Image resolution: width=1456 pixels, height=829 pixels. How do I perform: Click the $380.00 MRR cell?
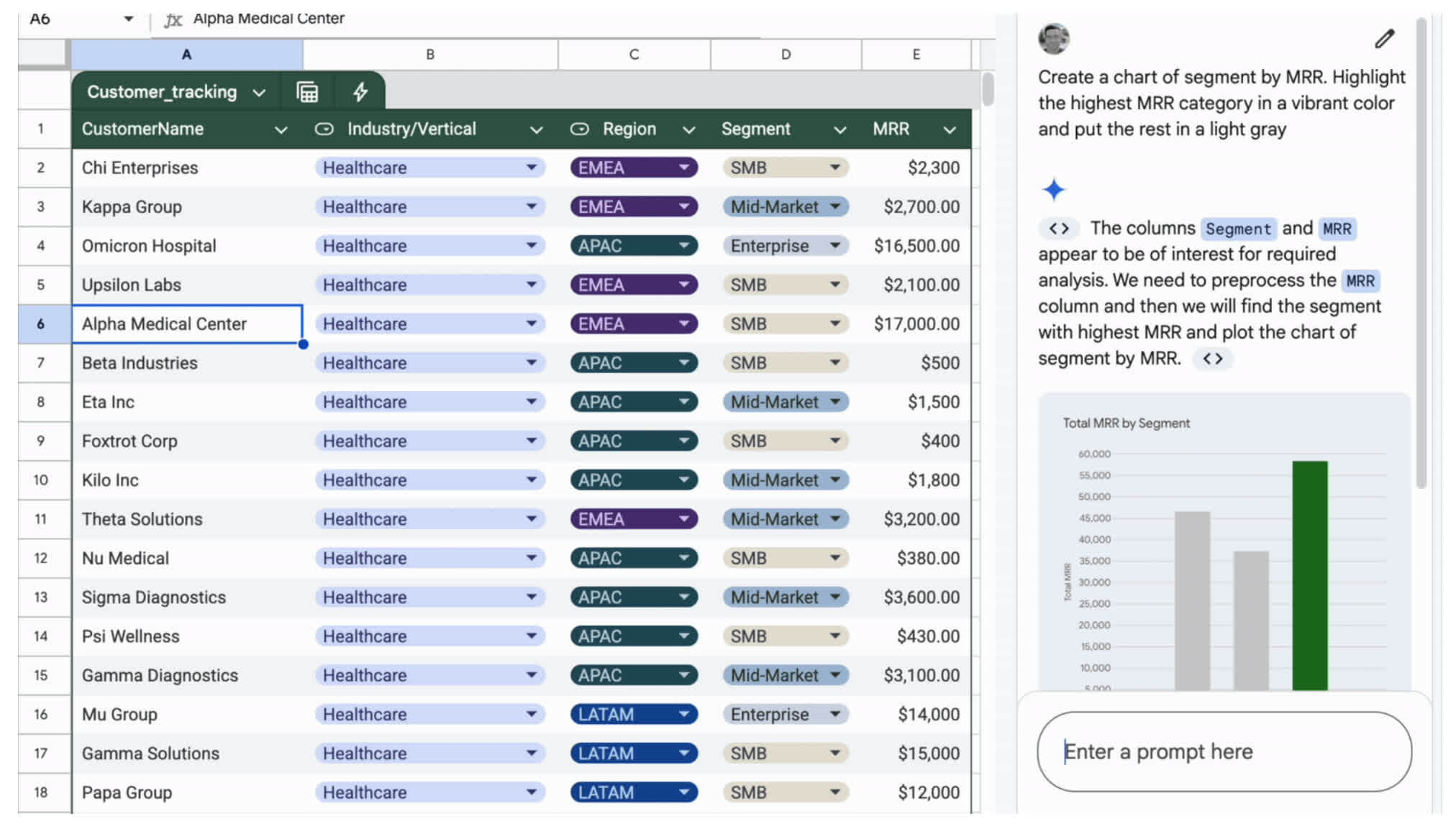[916, 559]
